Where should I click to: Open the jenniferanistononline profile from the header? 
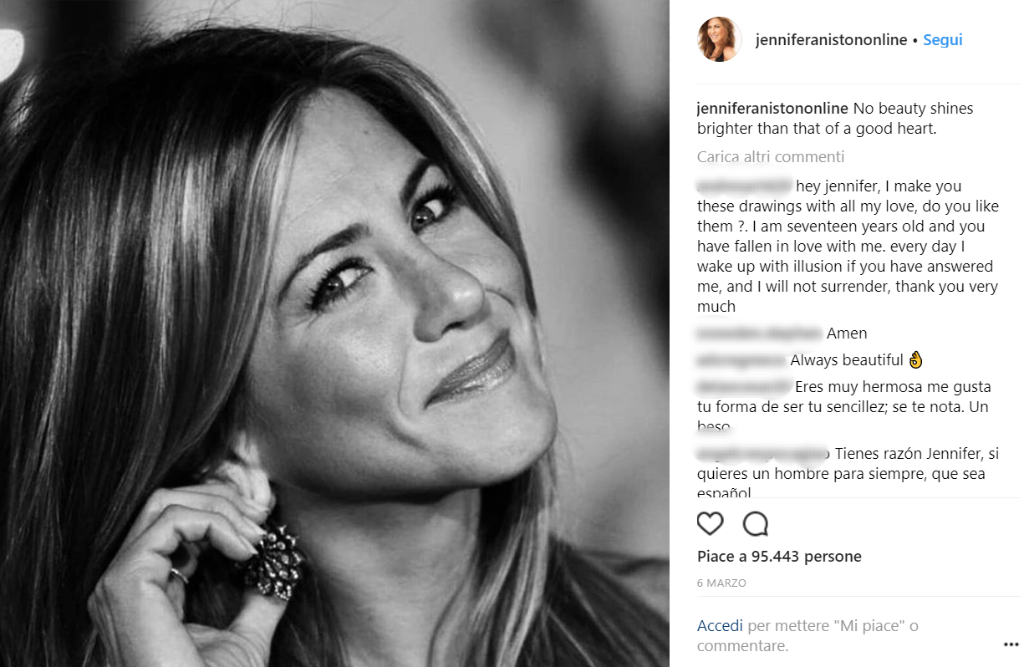click(832, 40)
